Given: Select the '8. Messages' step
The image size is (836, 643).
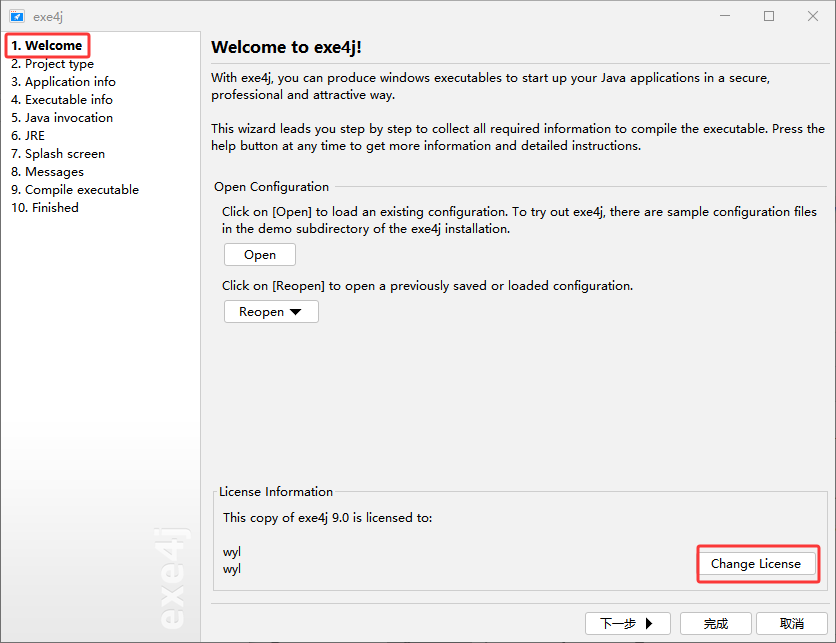Looking at the screenshot, I should coord(47,172).
